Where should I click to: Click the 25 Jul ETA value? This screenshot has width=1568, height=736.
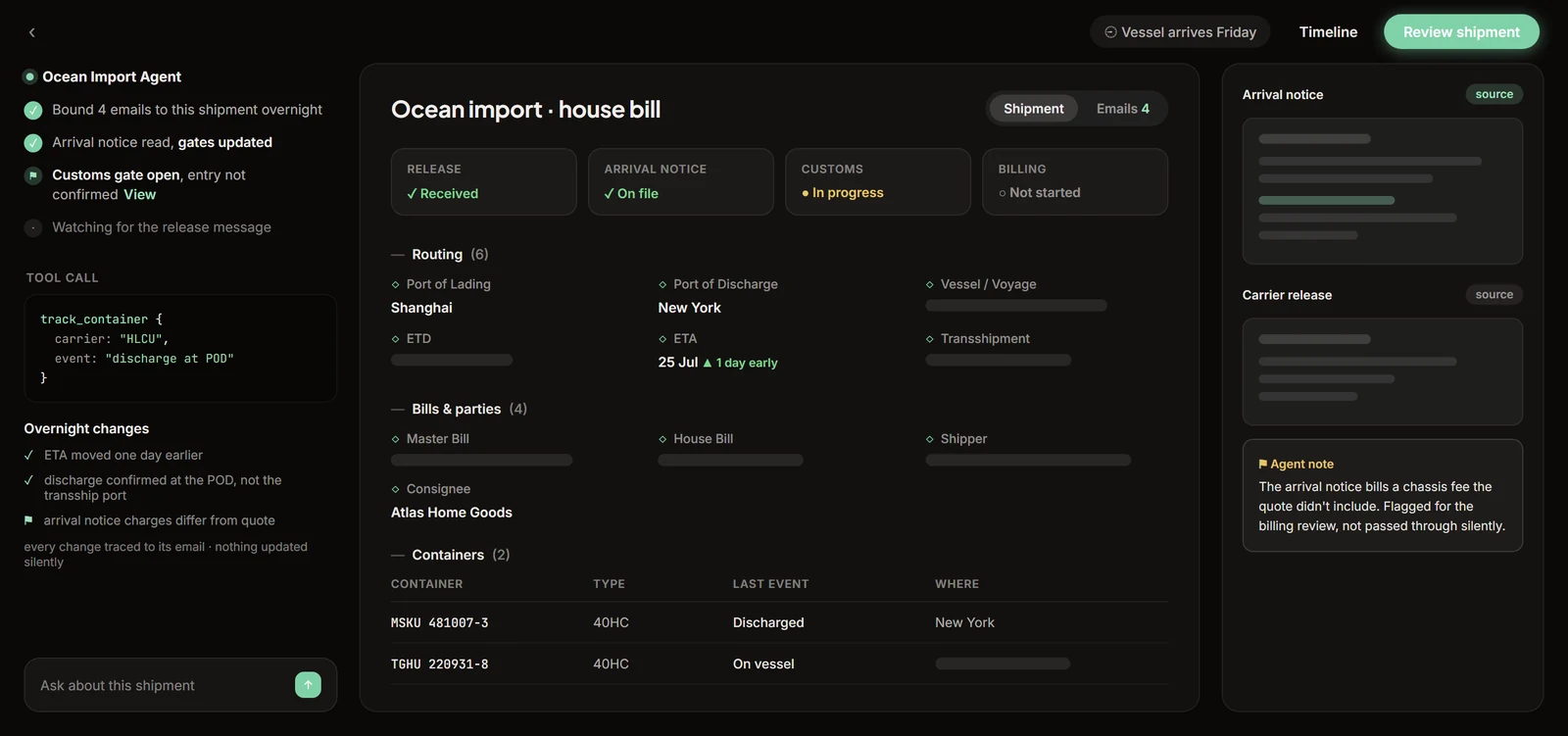click(678, 363)
